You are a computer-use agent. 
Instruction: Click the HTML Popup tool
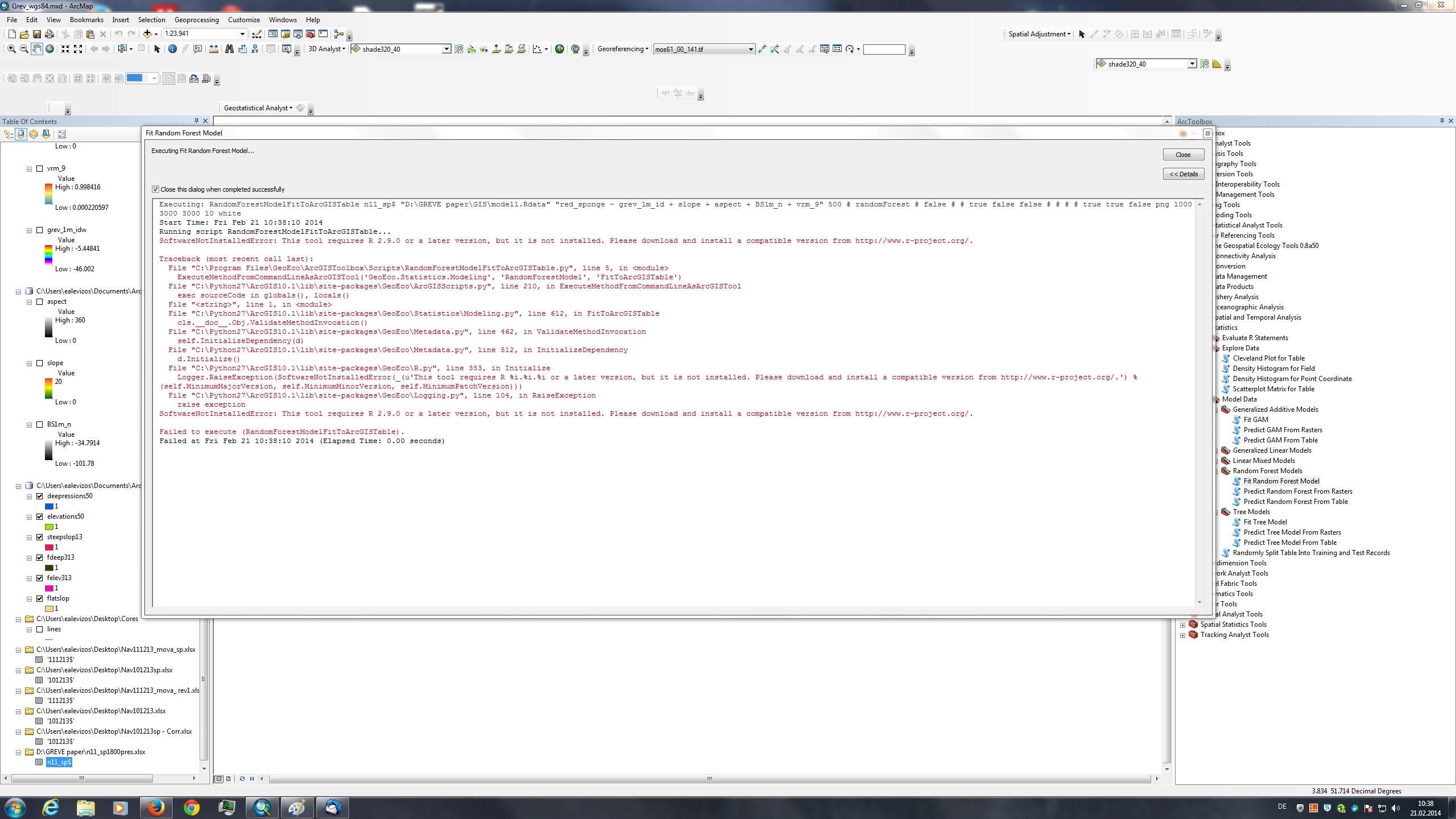197,49
